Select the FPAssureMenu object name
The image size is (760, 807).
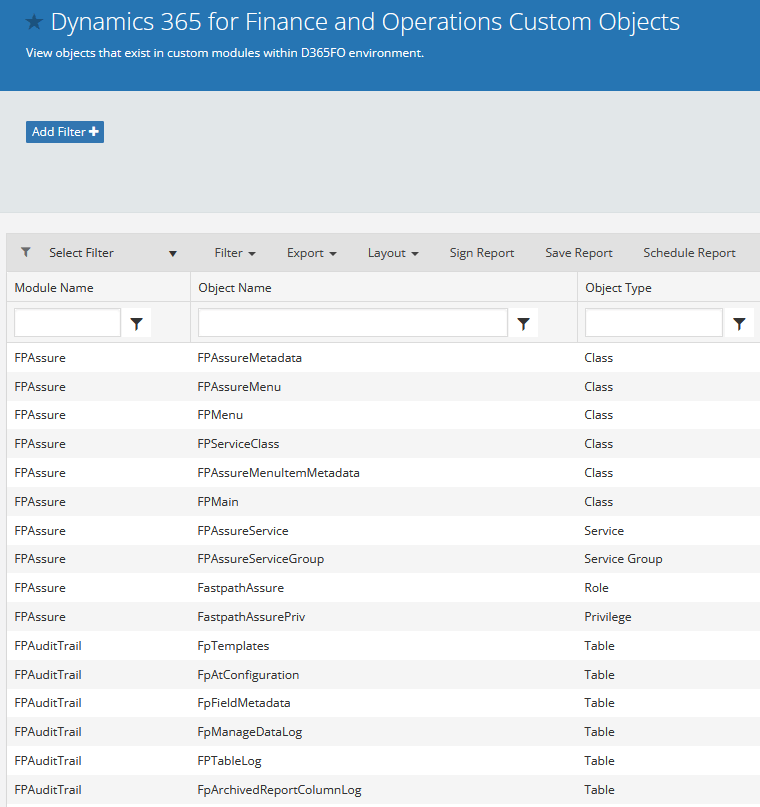tap(239, 387)
